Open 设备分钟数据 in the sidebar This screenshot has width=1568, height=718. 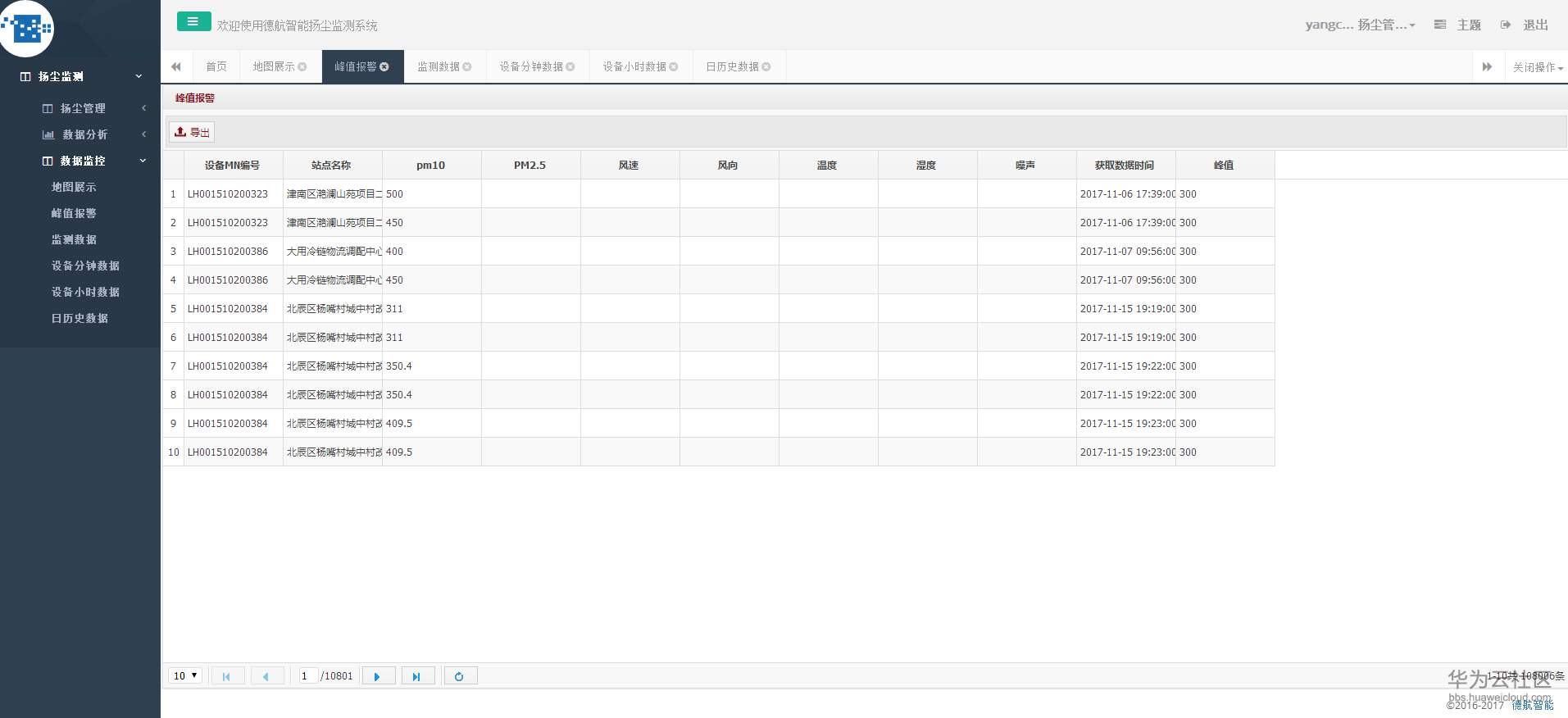(x=85, y=266)
